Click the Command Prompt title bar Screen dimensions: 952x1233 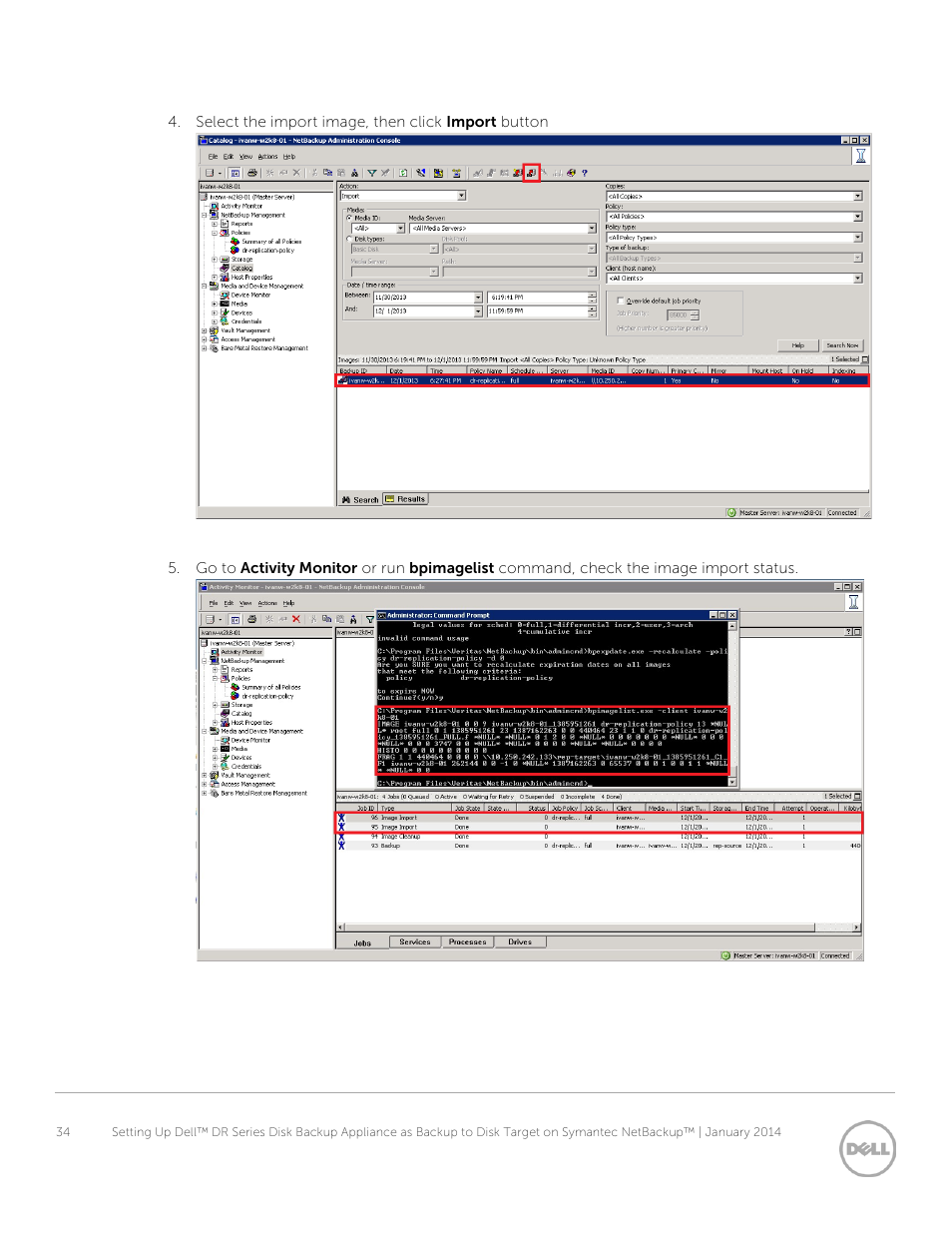coord(557,615)
